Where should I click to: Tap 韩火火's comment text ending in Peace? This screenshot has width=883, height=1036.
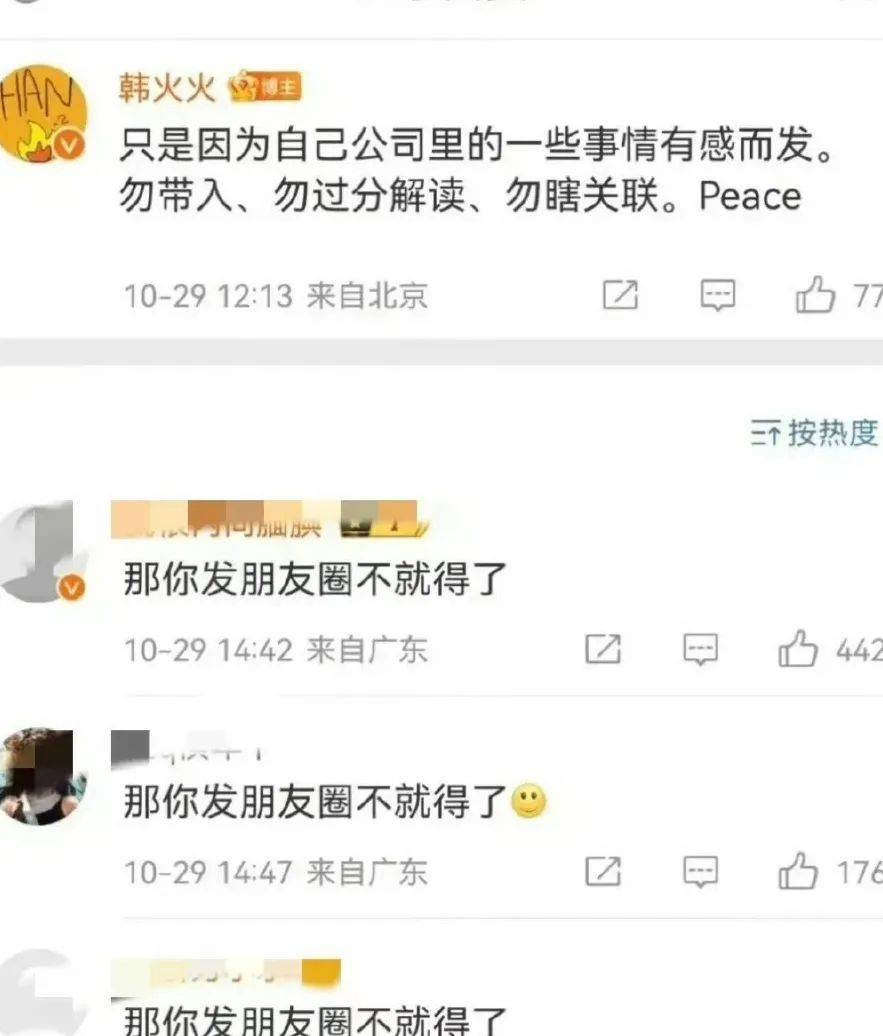(x=476, y=170)
